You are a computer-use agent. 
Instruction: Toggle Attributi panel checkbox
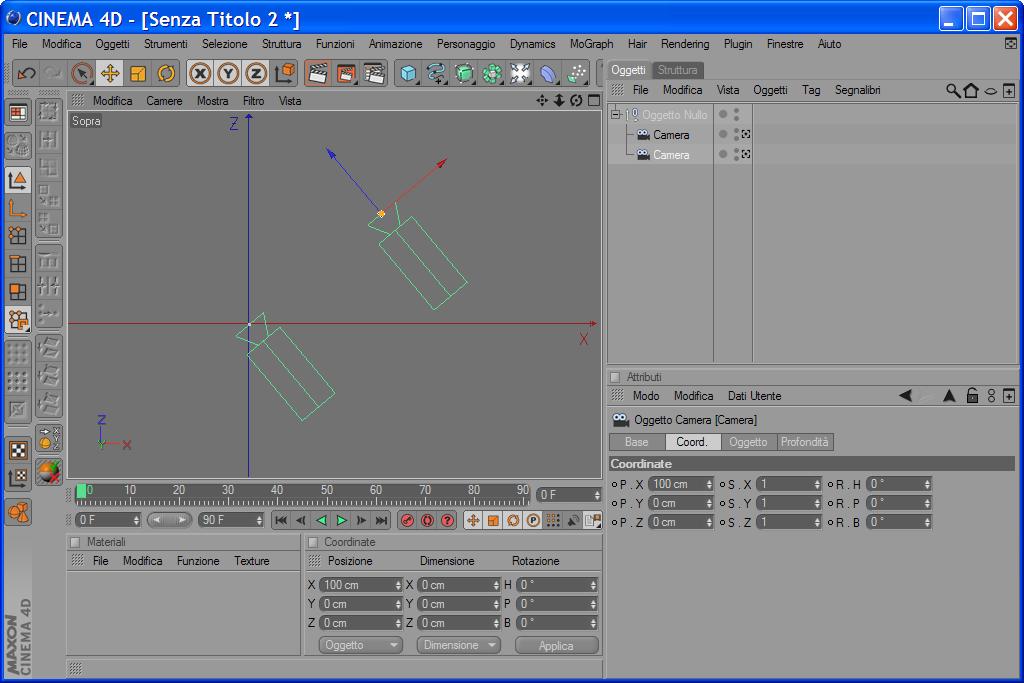pyautogui.click(x=615, y=377)
